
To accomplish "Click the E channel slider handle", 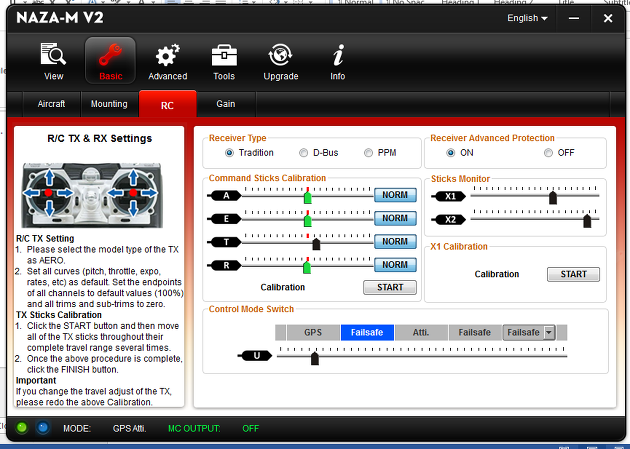I will tap(308, 220).
